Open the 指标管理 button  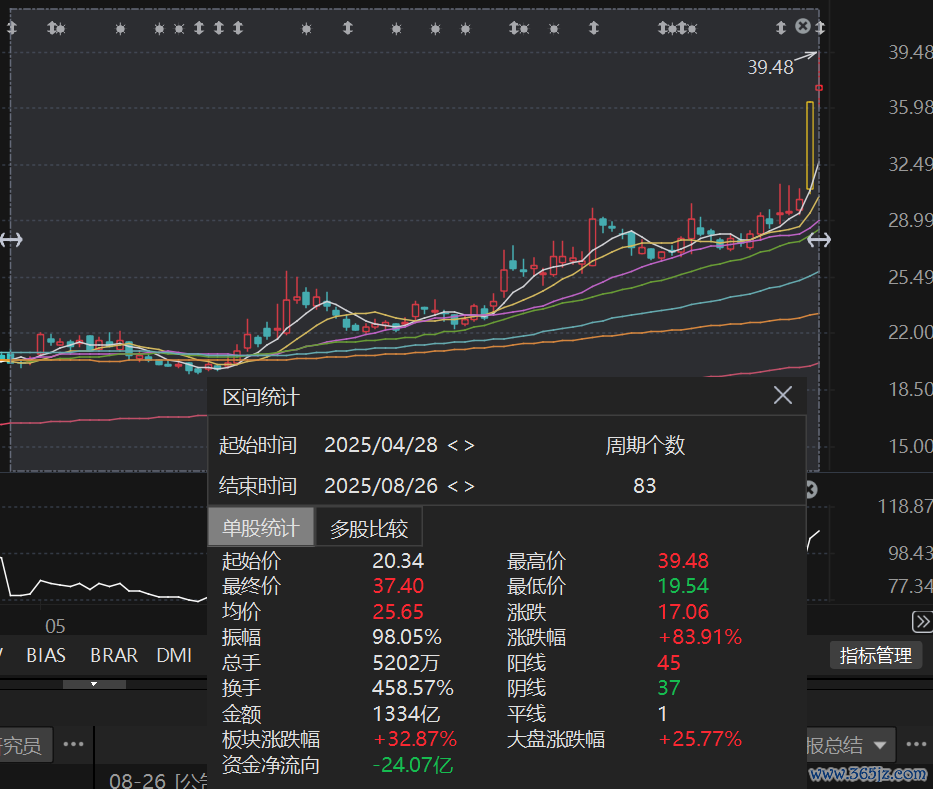[875, 656]
